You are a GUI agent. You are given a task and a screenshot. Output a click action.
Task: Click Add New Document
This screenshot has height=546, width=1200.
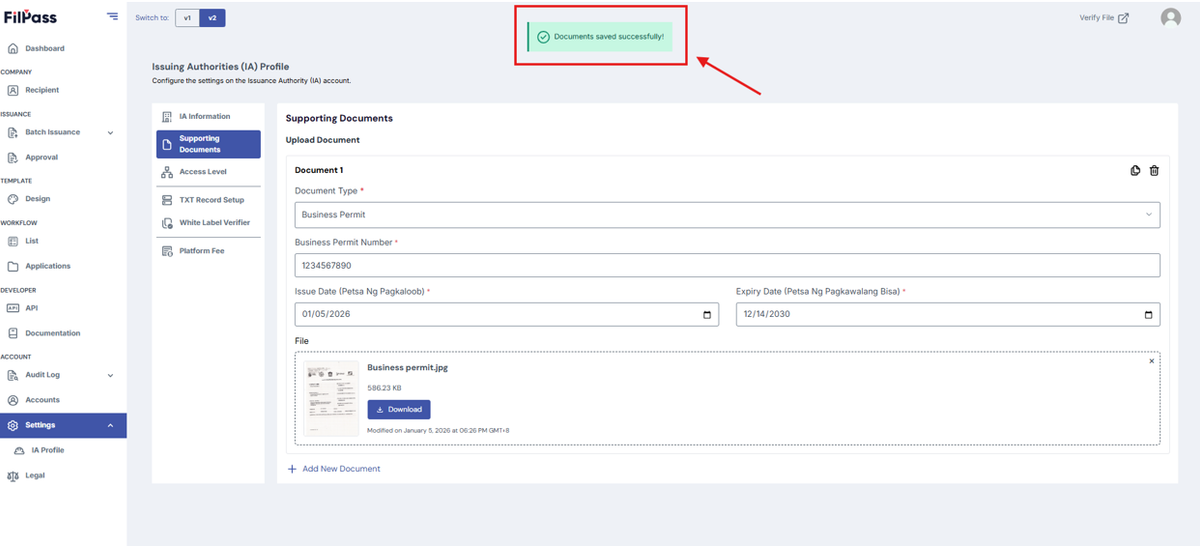[334, 469]
